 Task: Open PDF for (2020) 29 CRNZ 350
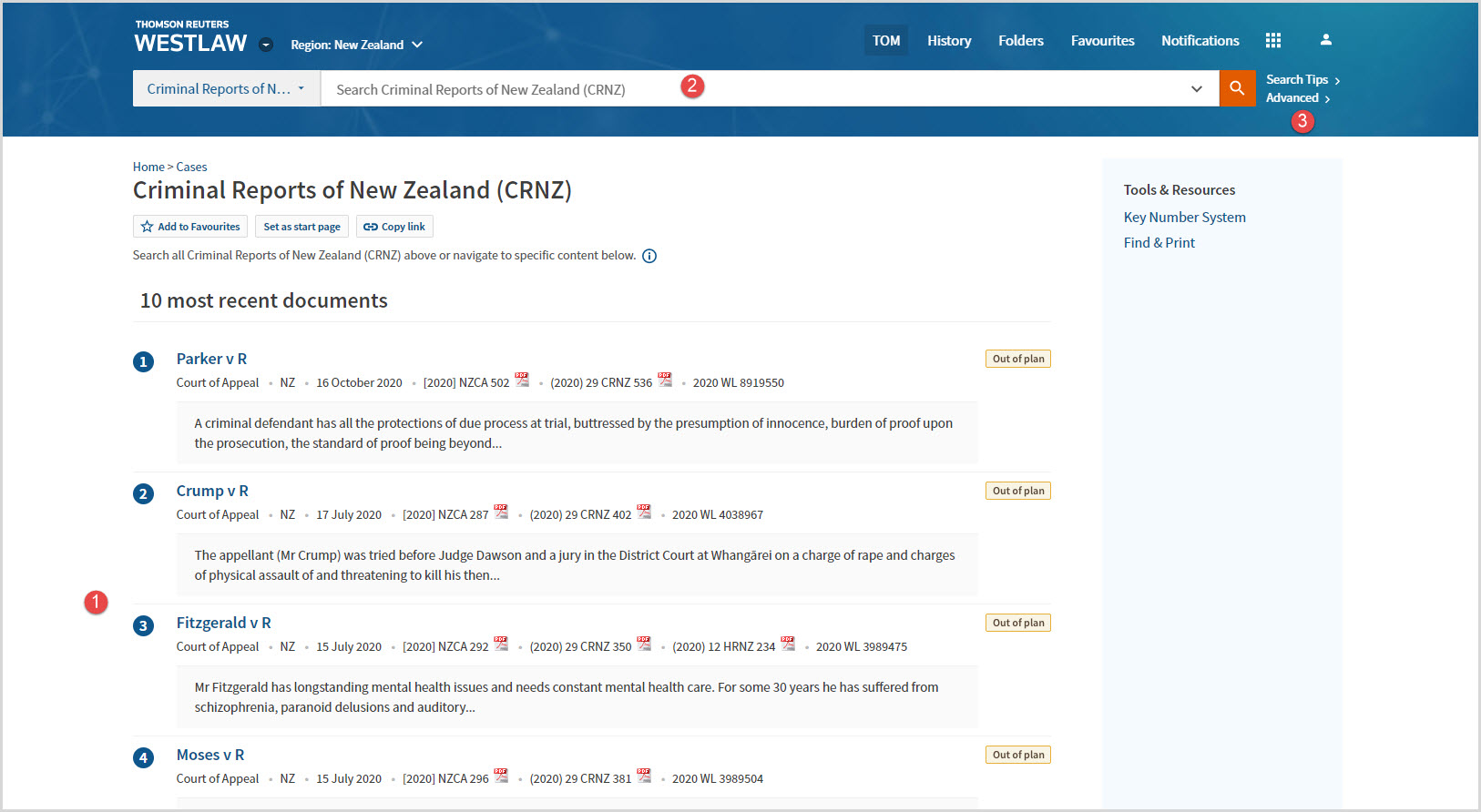[x=644, y=644]
